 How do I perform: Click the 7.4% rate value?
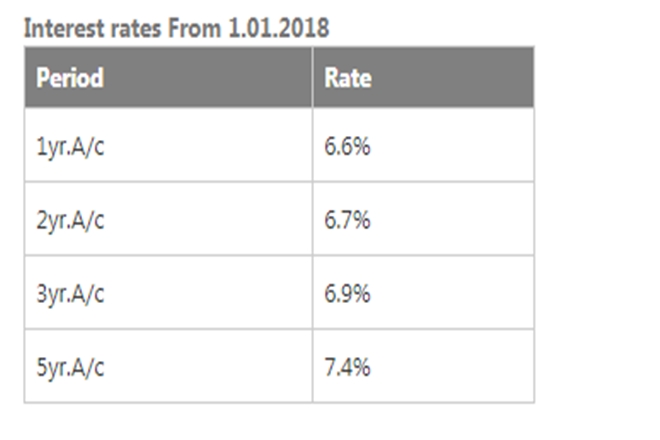(347, 367)
